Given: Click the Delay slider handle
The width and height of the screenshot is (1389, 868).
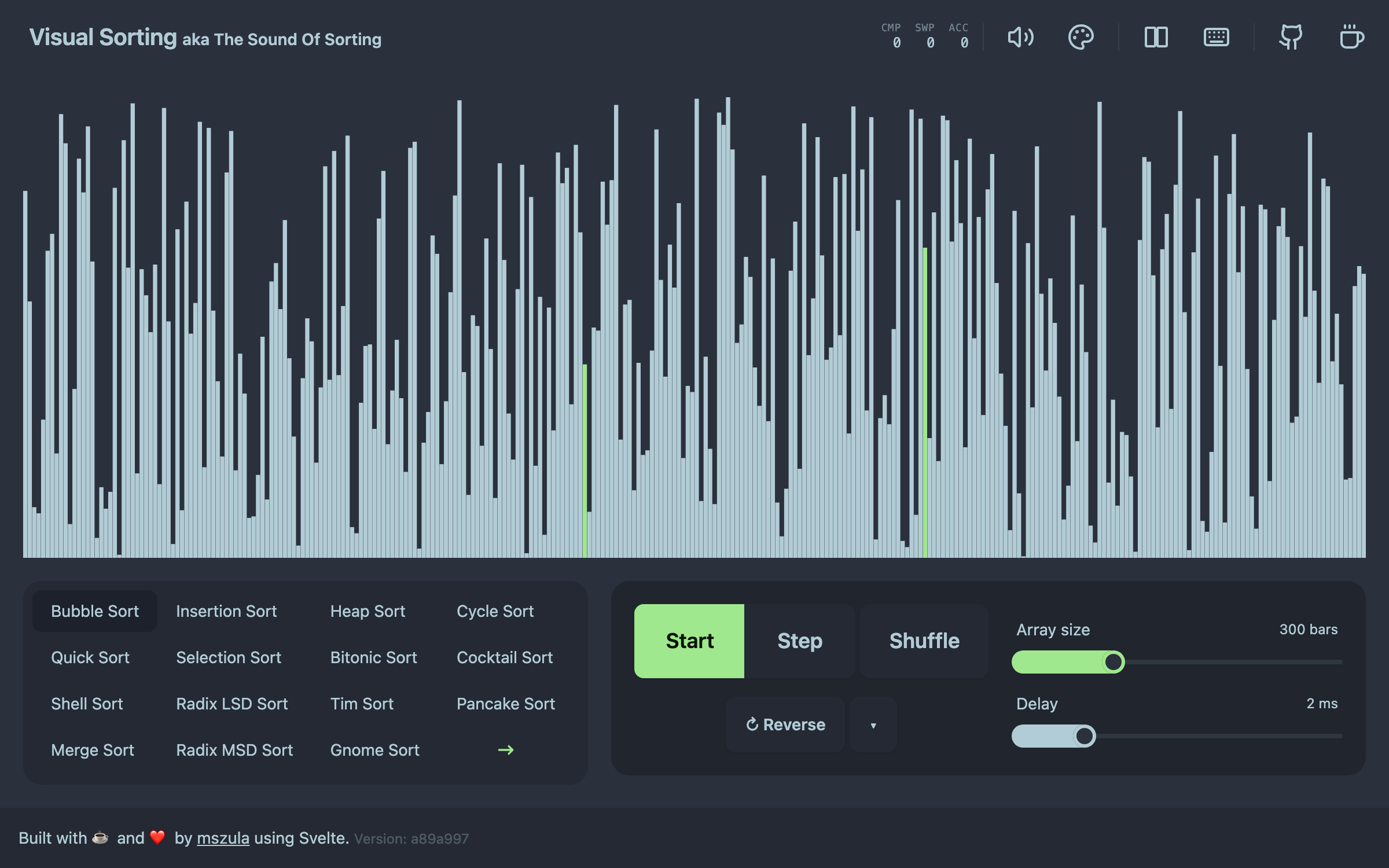Looking at the screenshot, I should click(x=1084, y=736).
